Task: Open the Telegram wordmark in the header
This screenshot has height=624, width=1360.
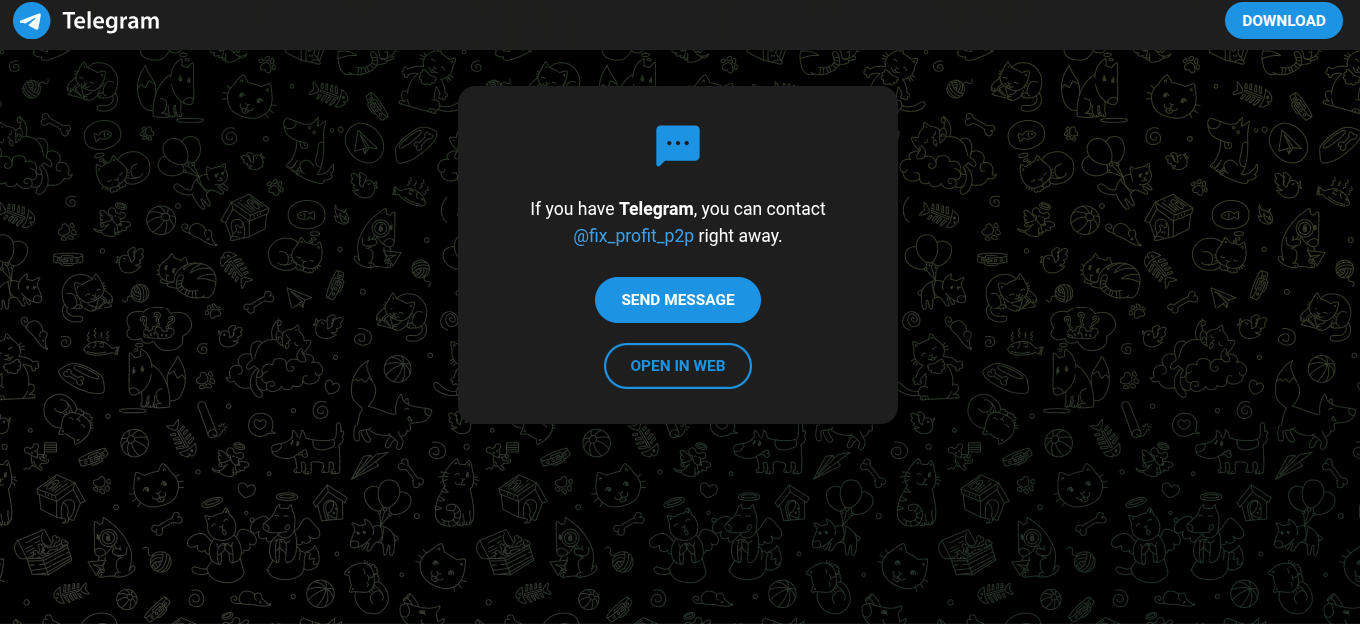Action: click(111, 20)
